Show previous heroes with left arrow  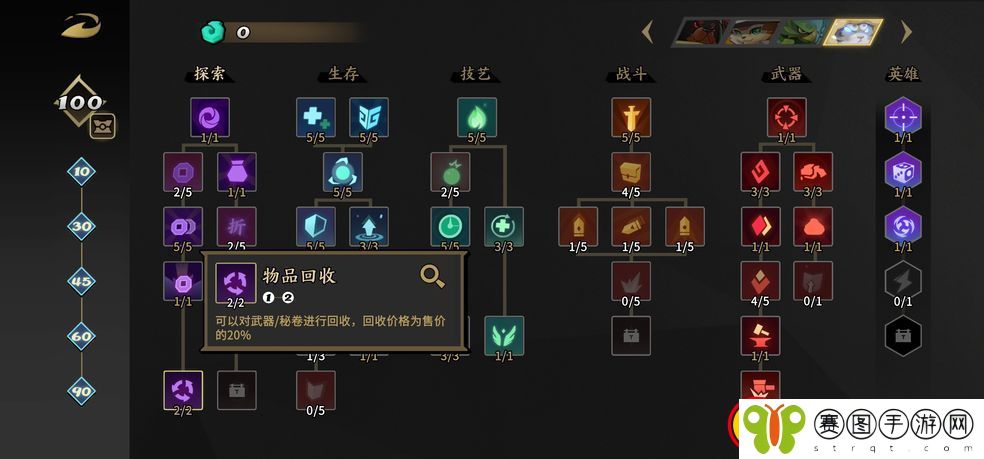coord(648,32)
